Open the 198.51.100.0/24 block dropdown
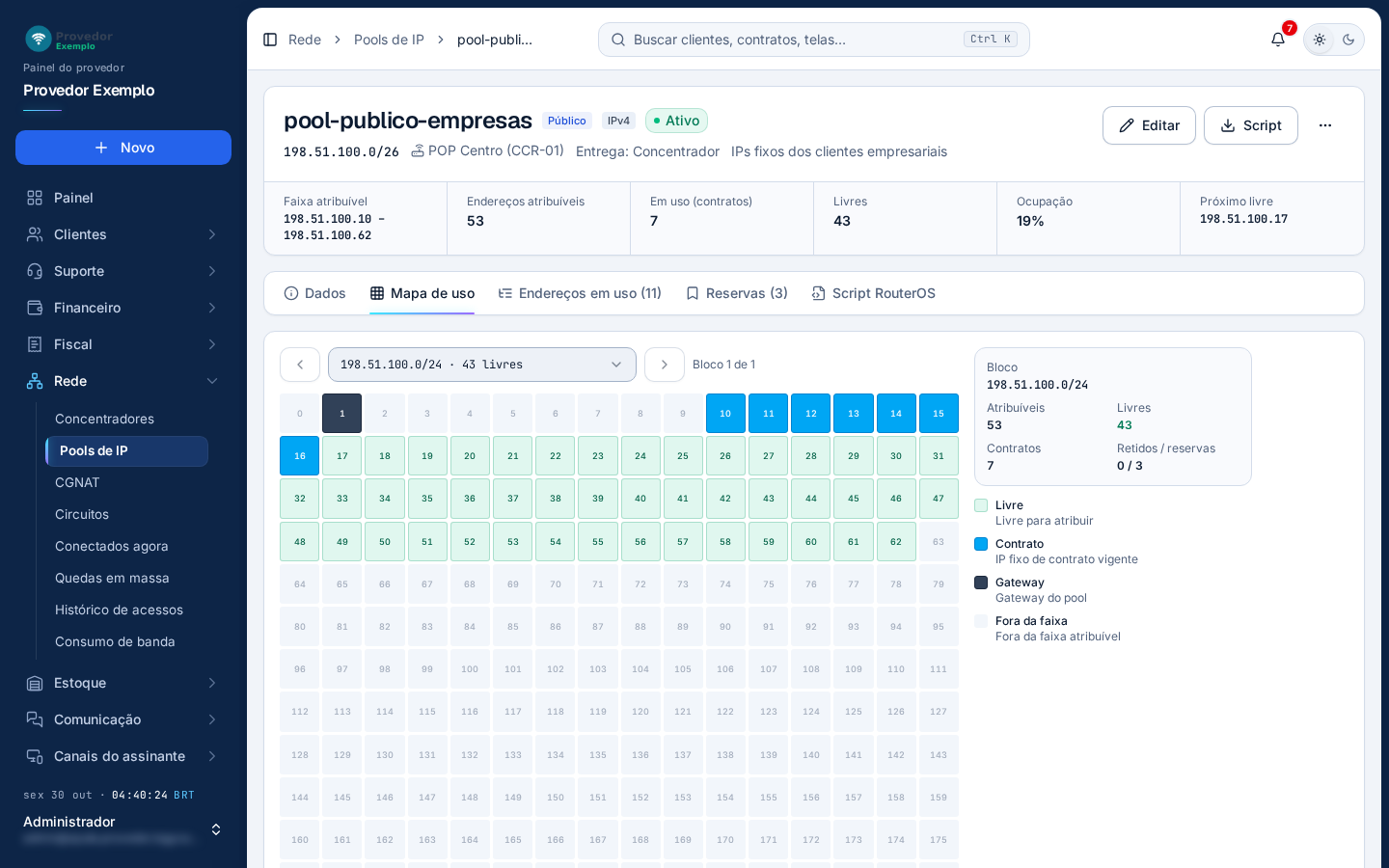This screenshot has width=1389, height=868. (x=482, y=365)
